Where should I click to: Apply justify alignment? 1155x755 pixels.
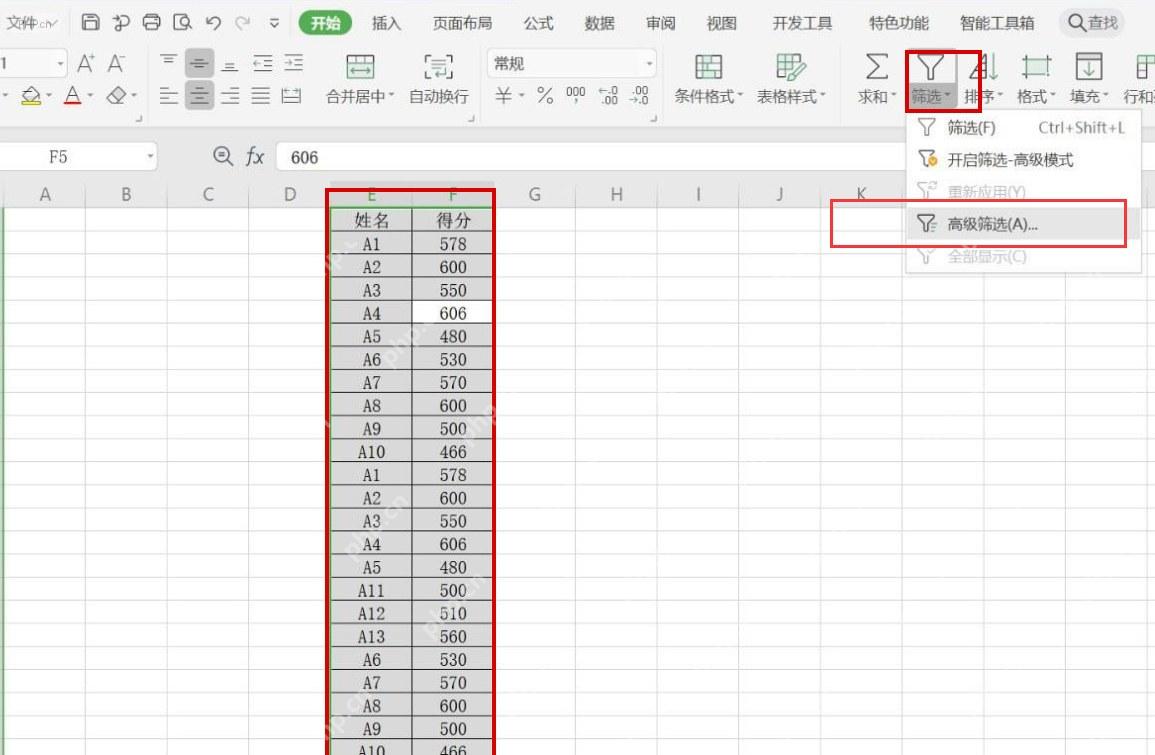pyautogui.click(x=260, y=95)
